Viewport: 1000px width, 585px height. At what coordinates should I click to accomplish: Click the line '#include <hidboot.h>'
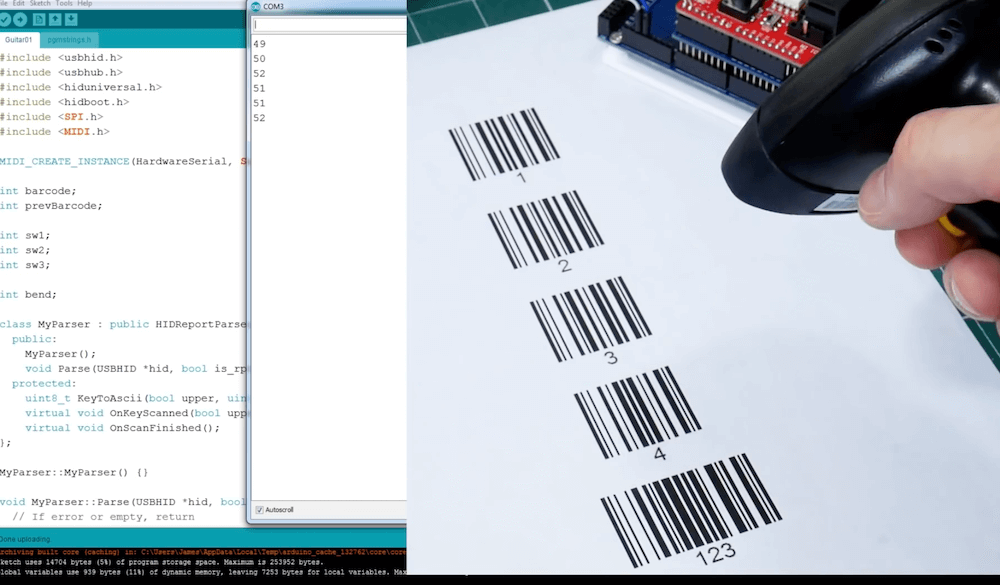[x=64, y=101]
